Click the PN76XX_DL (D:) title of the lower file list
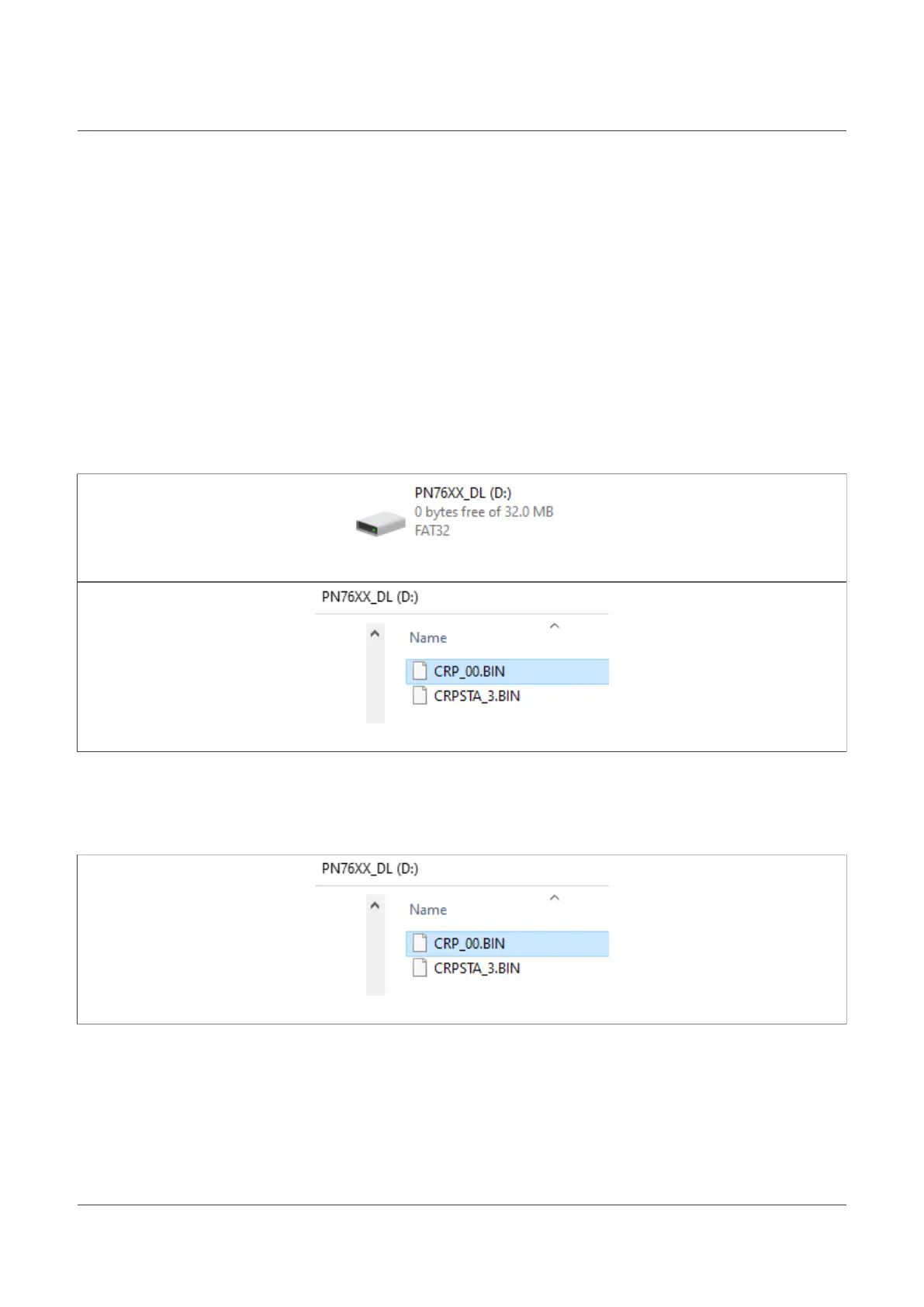This screenshot has height=1307, width=924. pos(370,868)
